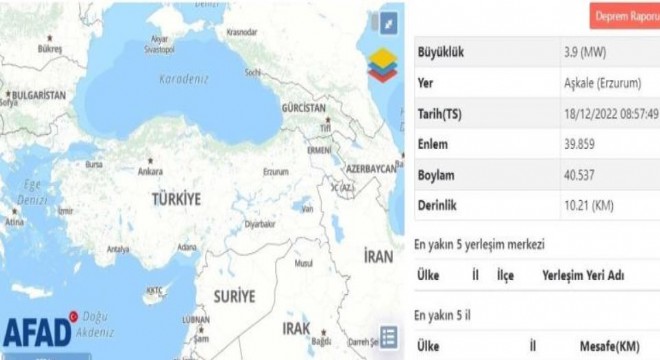Click the Sivastopol label on the map

click(159, 50)
